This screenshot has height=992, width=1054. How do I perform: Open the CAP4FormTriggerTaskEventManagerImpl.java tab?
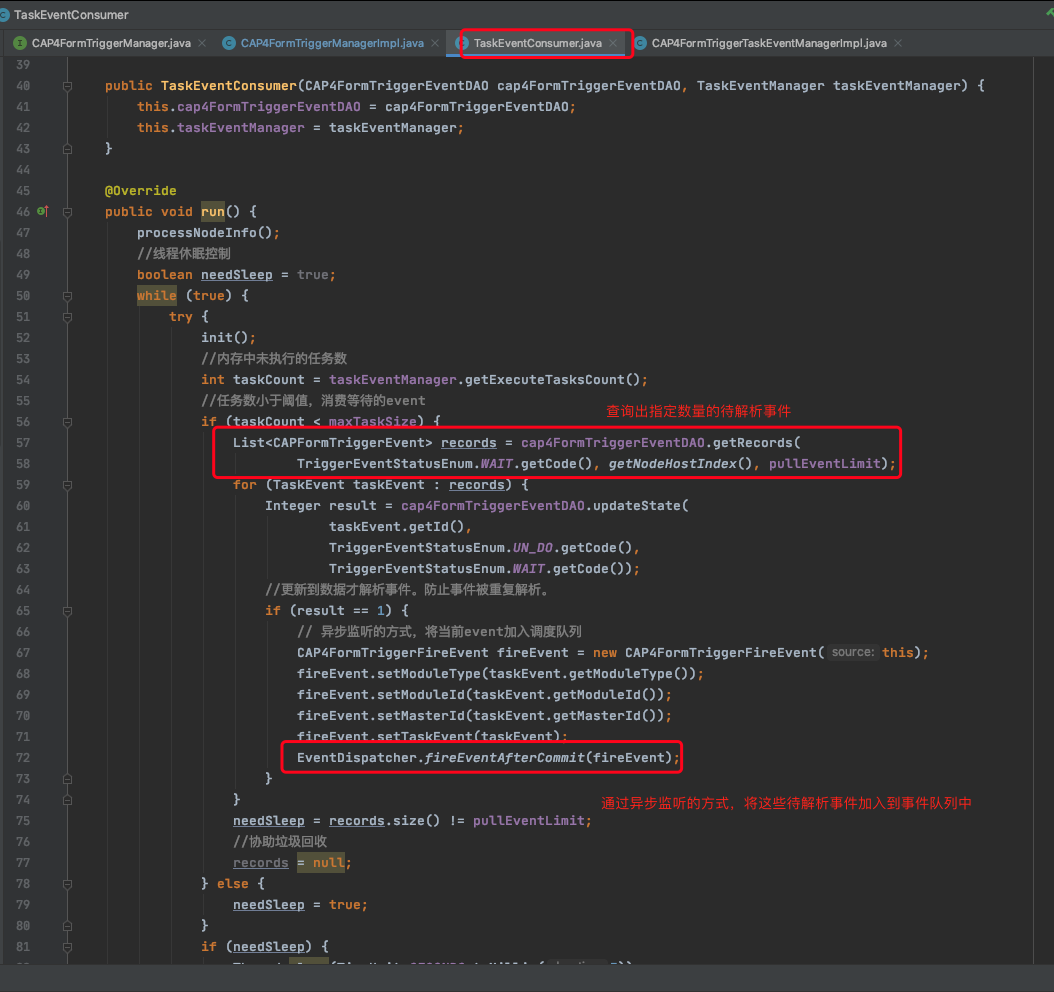point(768,43)
